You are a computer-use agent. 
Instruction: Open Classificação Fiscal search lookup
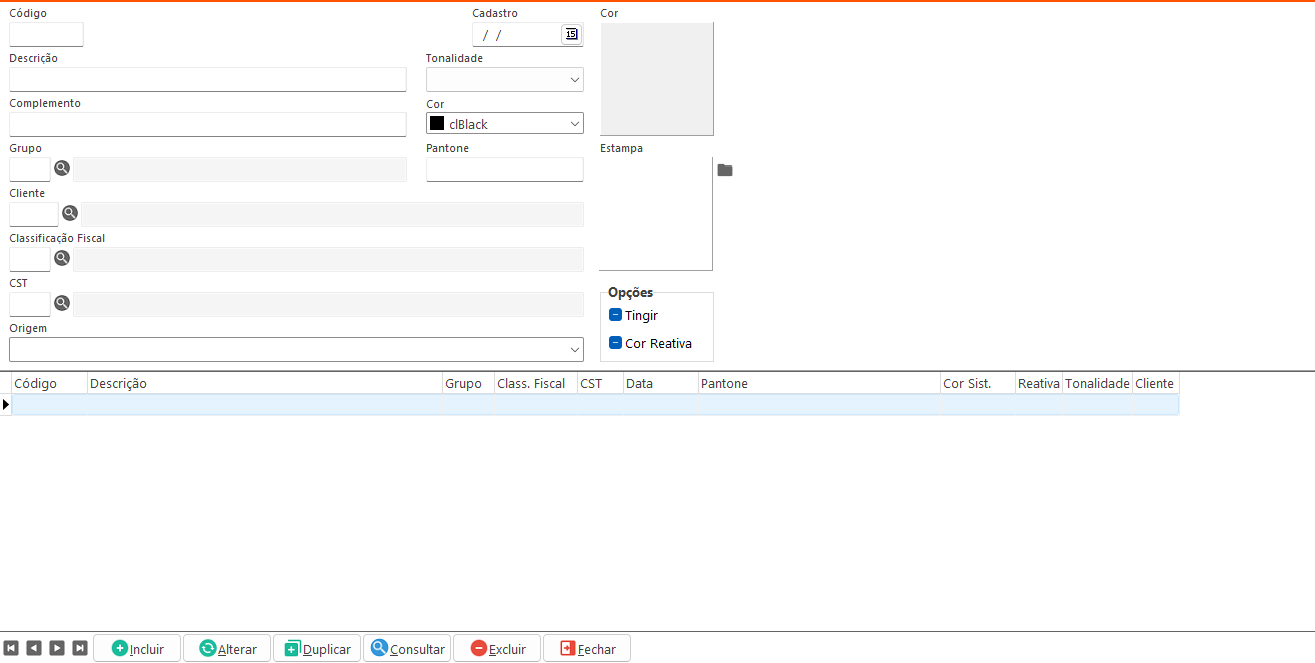[x=62, y=258]
